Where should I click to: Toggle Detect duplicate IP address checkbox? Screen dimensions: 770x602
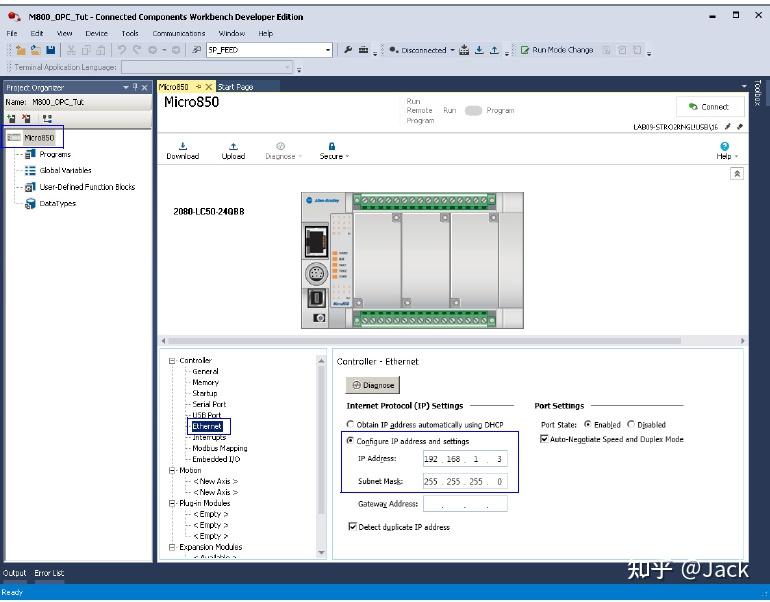point(352,526)
